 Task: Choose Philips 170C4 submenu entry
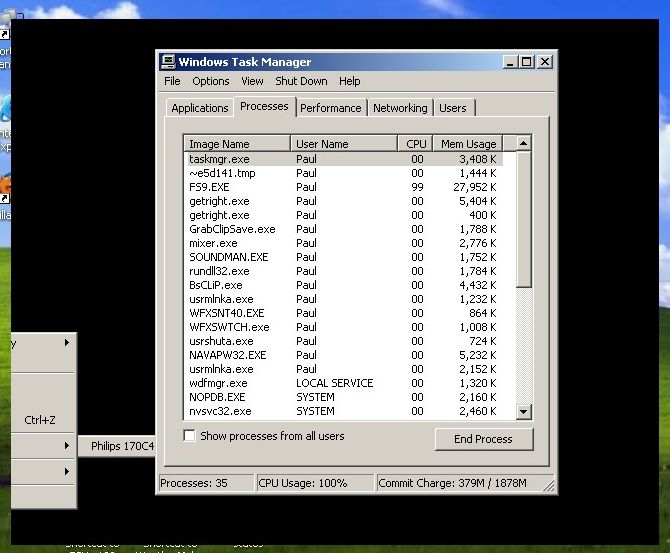click(122, 445)
